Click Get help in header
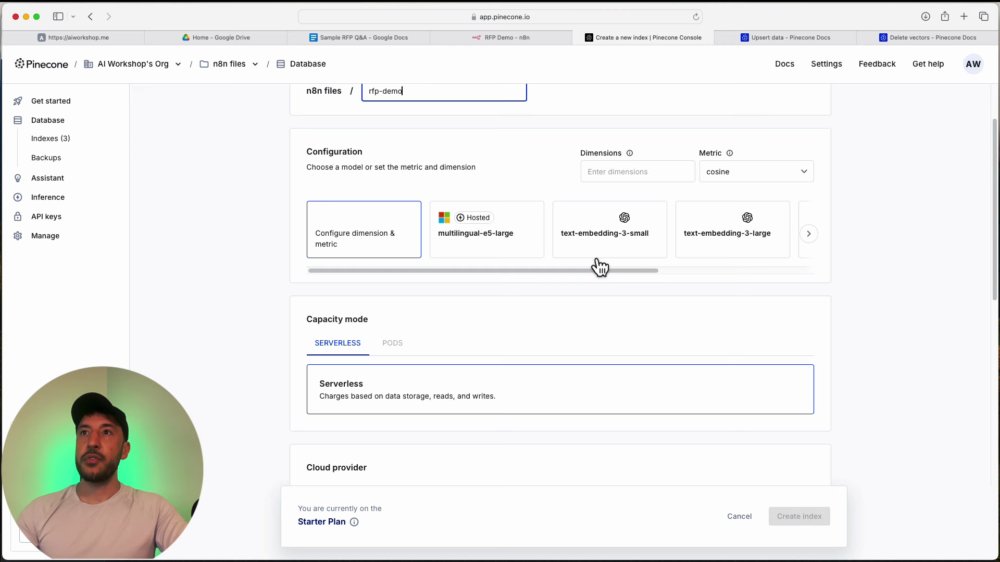 click(x=928, y=64)
